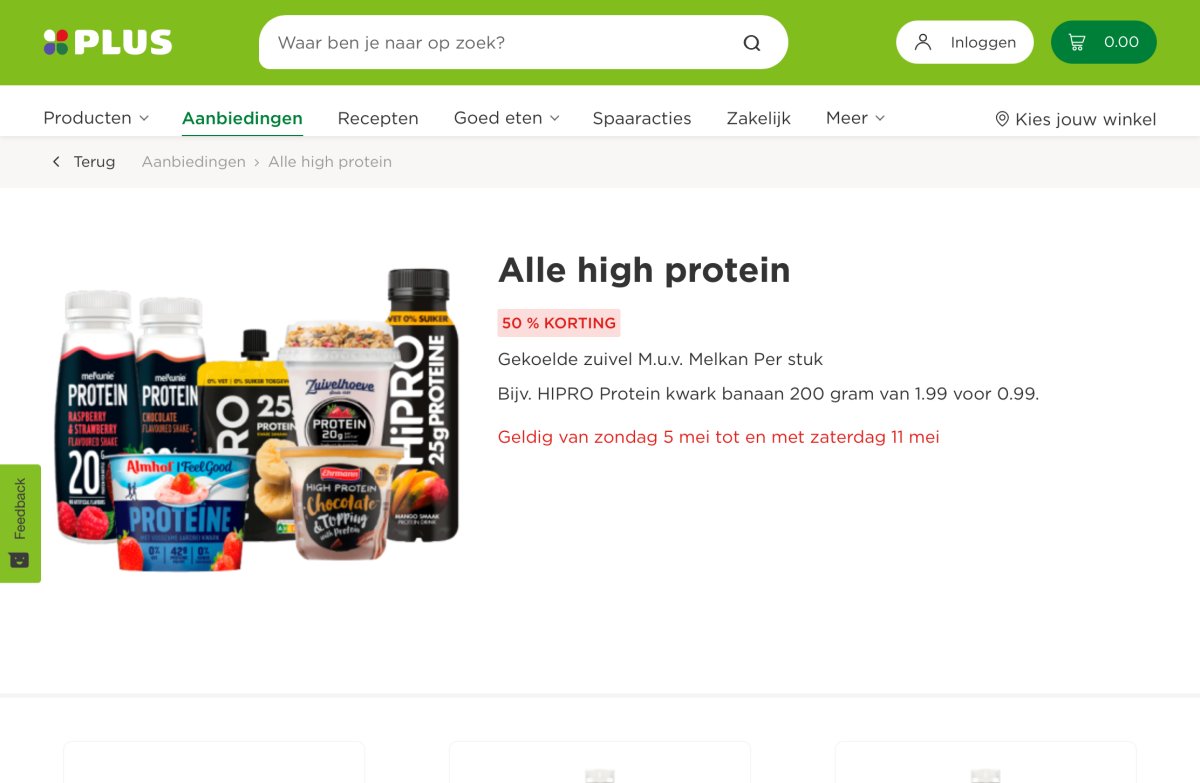The width and height of the screenshot is (1200, 783).
Task: Open the Meer dropdown menu
Action: click(x=855, y=118)
